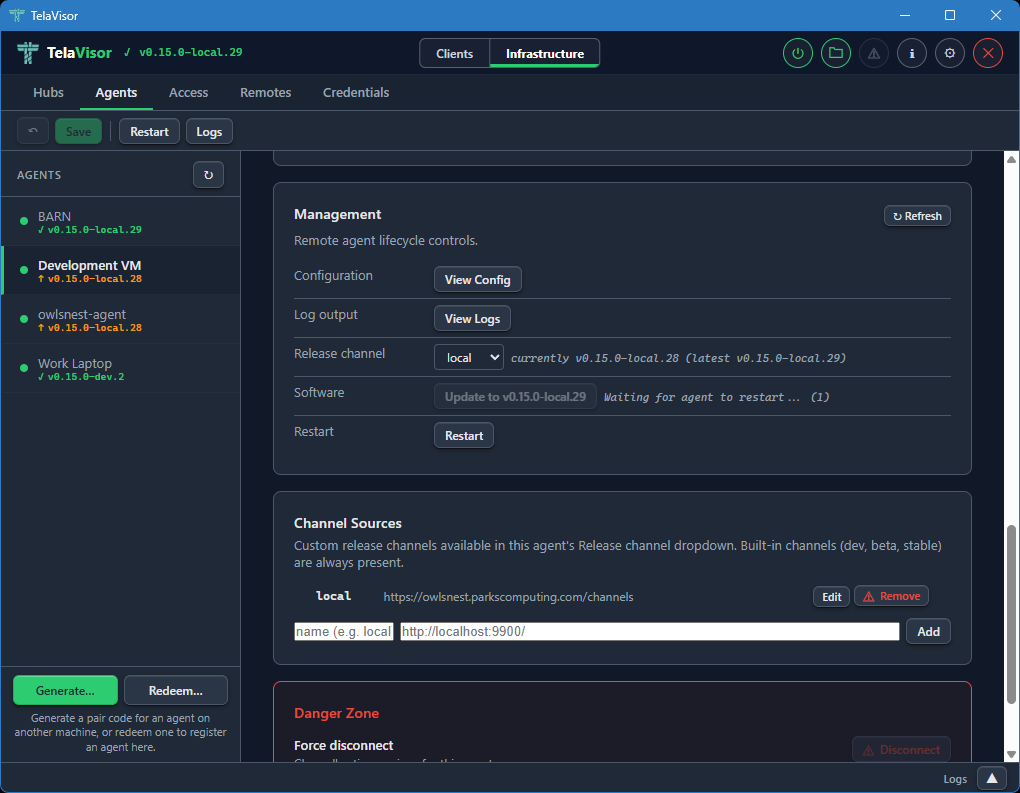
Task: Click the Force disconnect label
Action: pos(343,746)
